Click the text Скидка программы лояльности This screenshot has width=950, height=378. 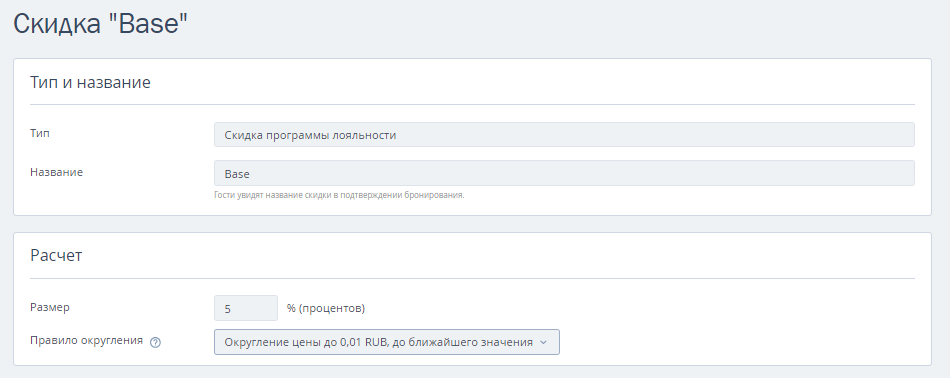[x=310, y=135]
